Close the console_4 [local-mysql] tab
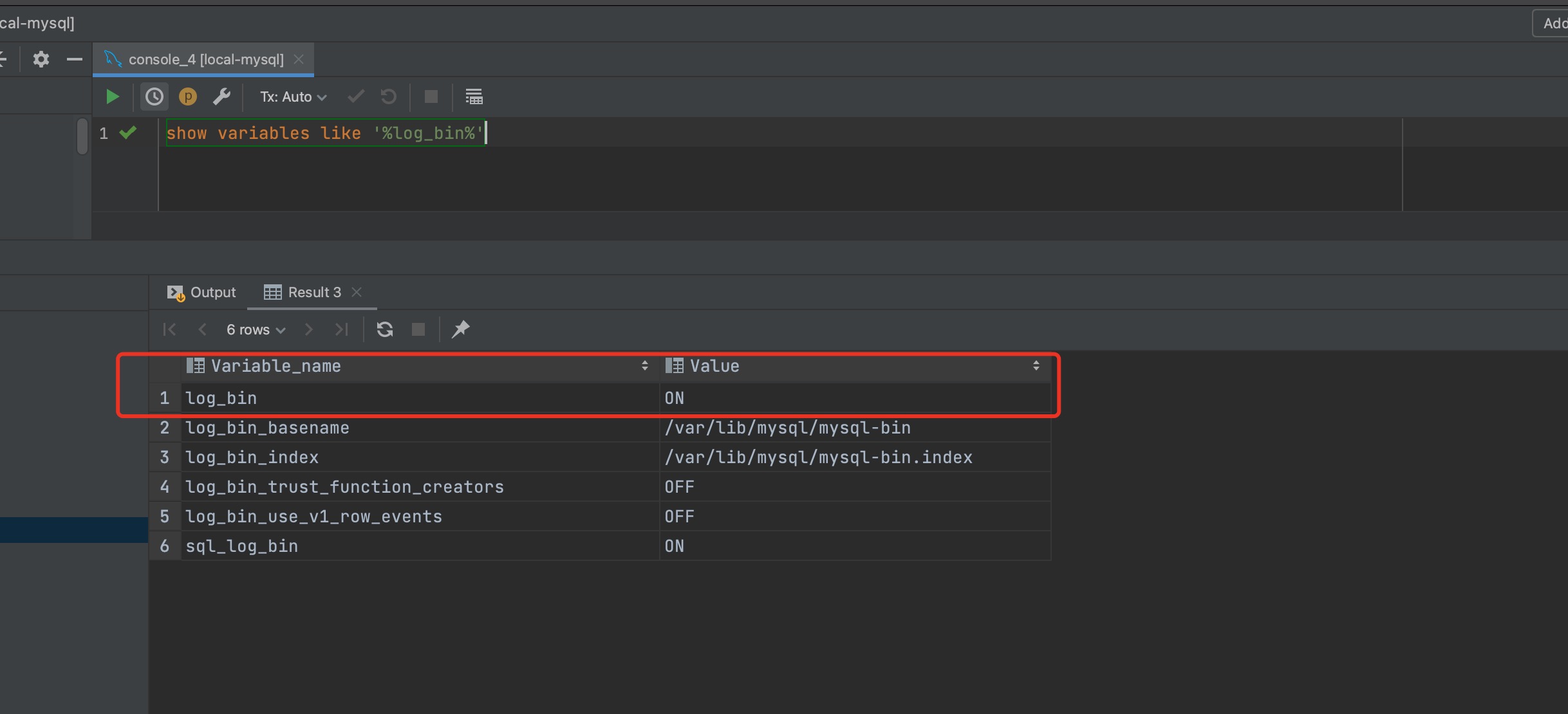The image size is (1568, 714). [x=299, y=59]
